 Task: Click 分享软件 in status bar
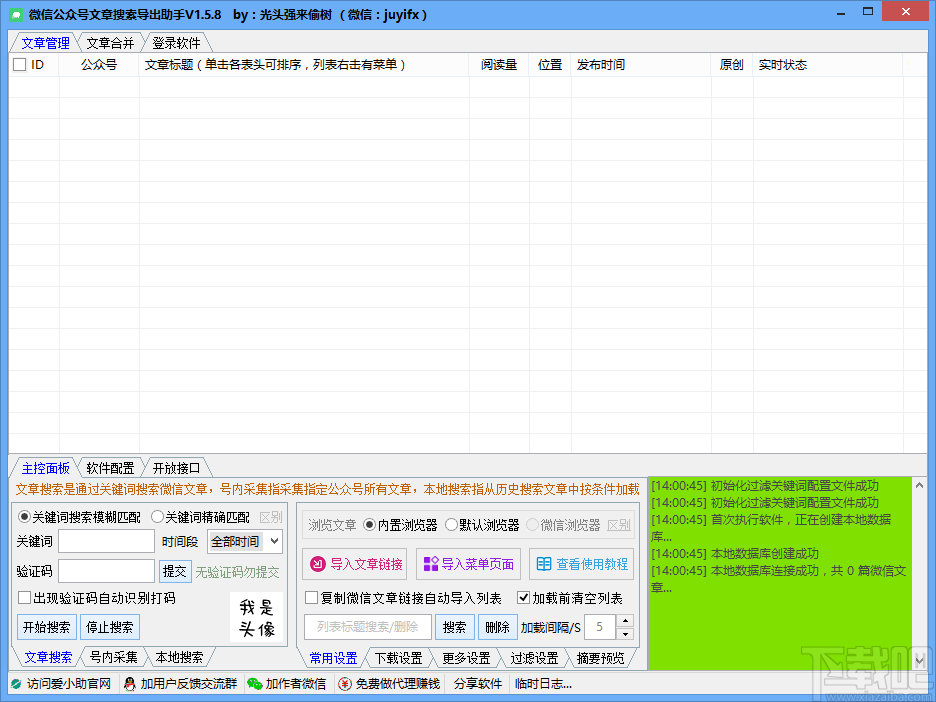pos(478,684)
